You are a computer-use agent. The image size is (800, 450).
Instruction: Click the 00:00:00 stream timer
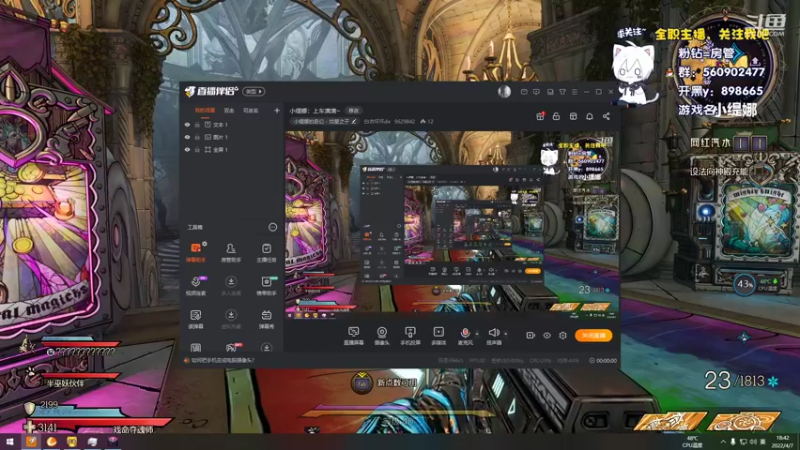pos(603,360)
